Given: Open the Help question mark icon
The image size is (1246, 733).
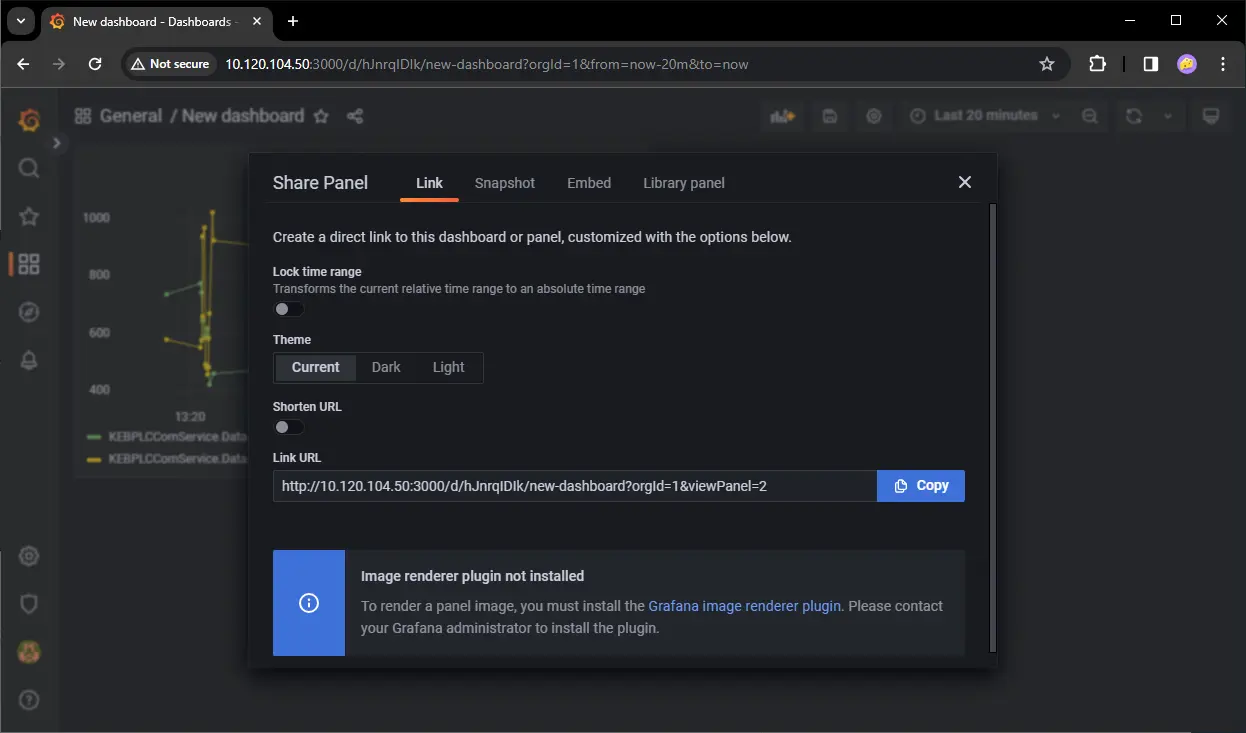Looking at the screenshot, I should coord(29,700).
